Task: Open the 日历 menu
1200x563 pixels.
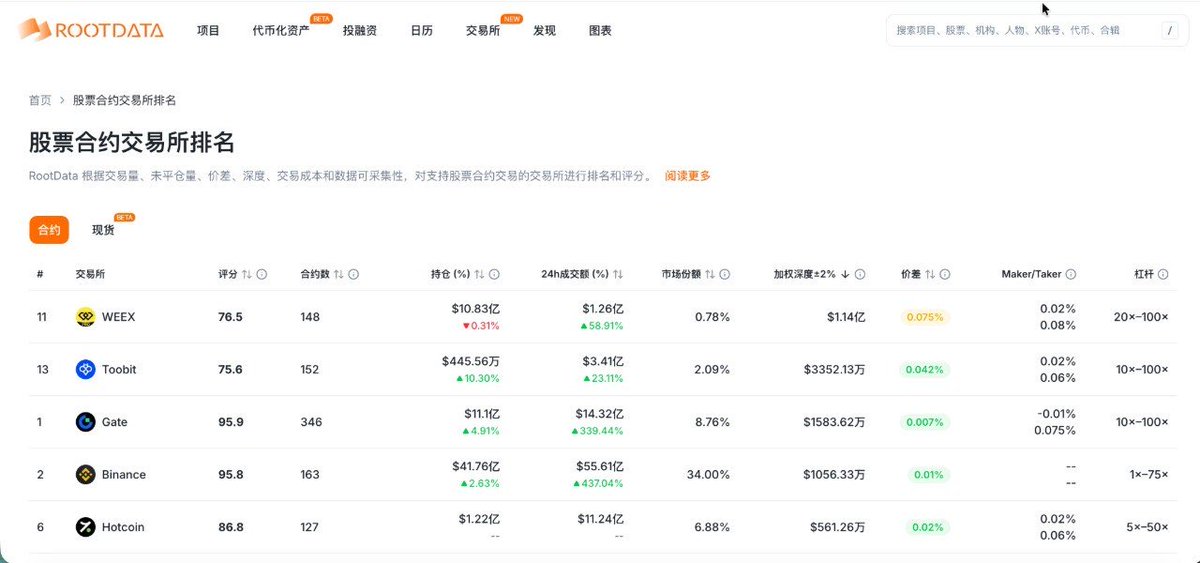Action: coord(422,30)
